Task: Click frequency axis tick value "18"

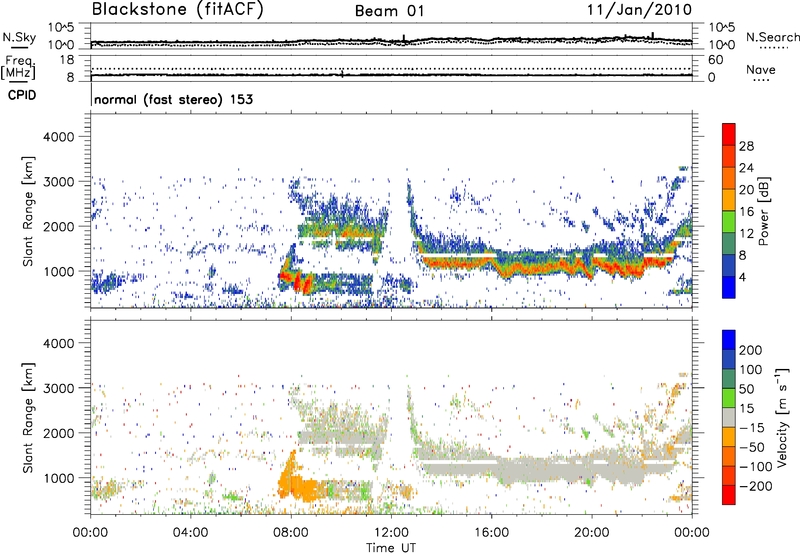Action: point(66,60)
